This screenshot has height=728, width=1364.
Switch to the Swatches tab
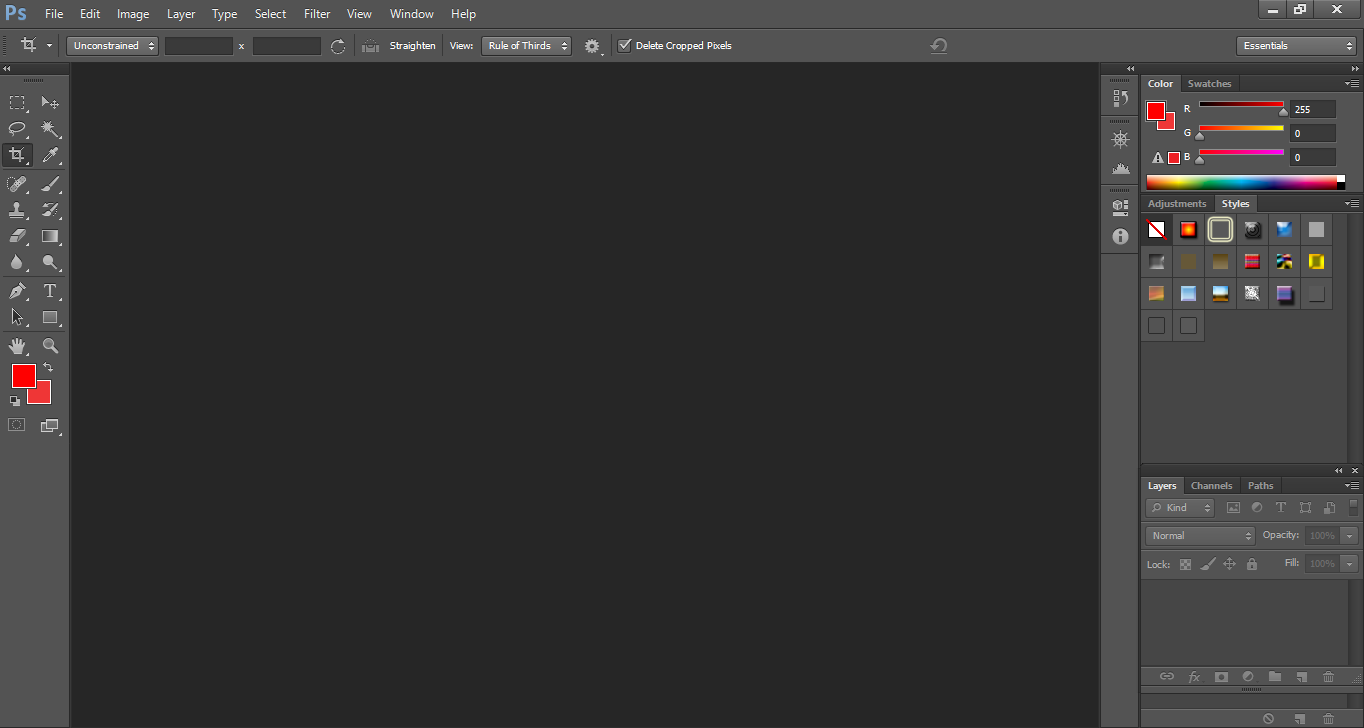pyautogui.click(x=1209, y=84)
